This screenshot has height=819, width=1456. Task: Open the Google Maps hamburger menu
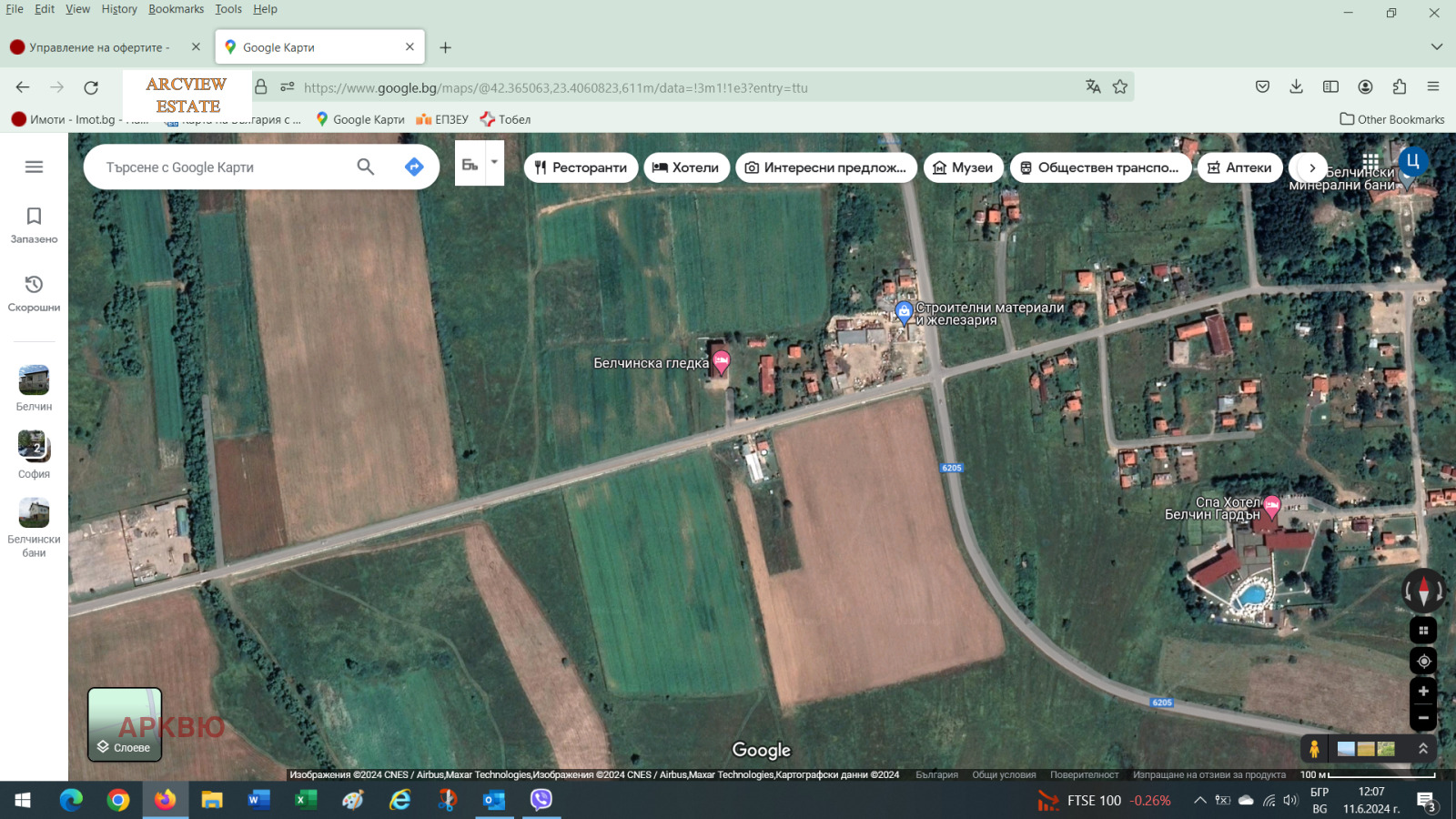pos(34,167)
